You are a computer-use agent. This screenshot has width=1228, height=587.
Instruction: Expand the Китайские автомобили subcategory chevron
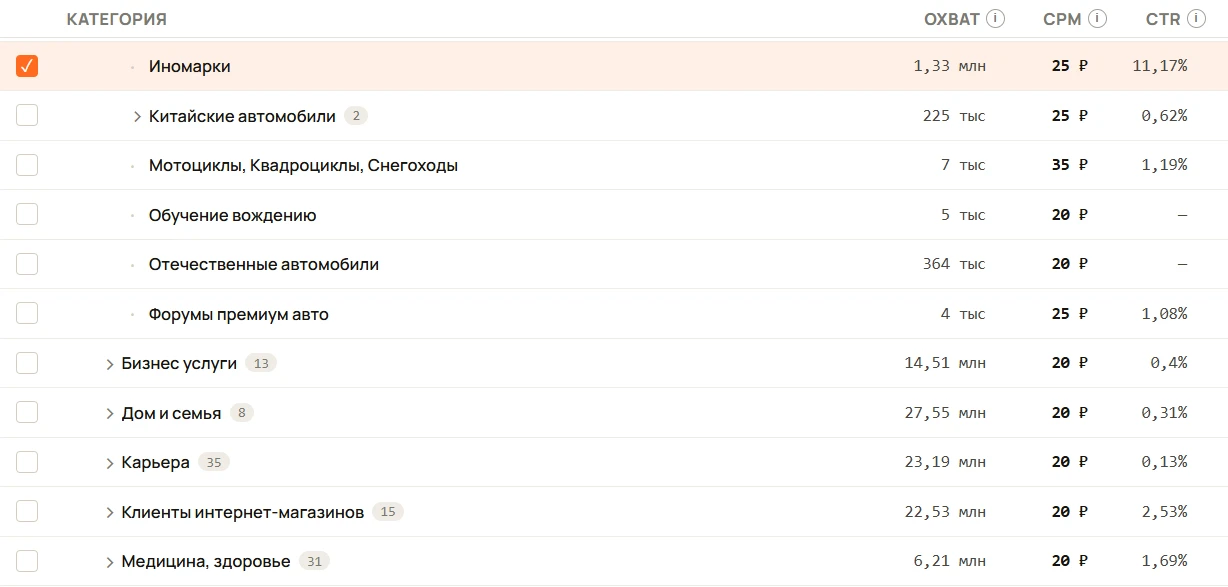pyautogui.click(x=137, y=116)
